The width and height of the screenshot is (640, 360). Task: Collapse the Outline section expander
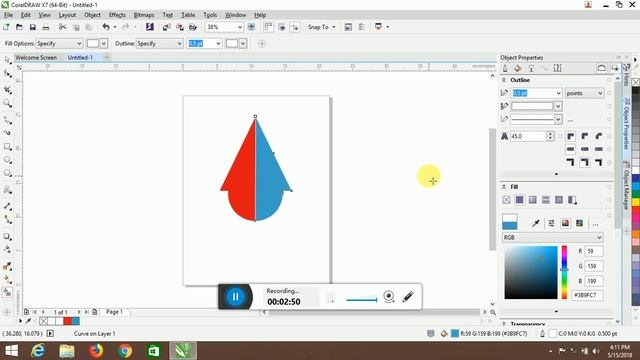(x=504, y=80)
